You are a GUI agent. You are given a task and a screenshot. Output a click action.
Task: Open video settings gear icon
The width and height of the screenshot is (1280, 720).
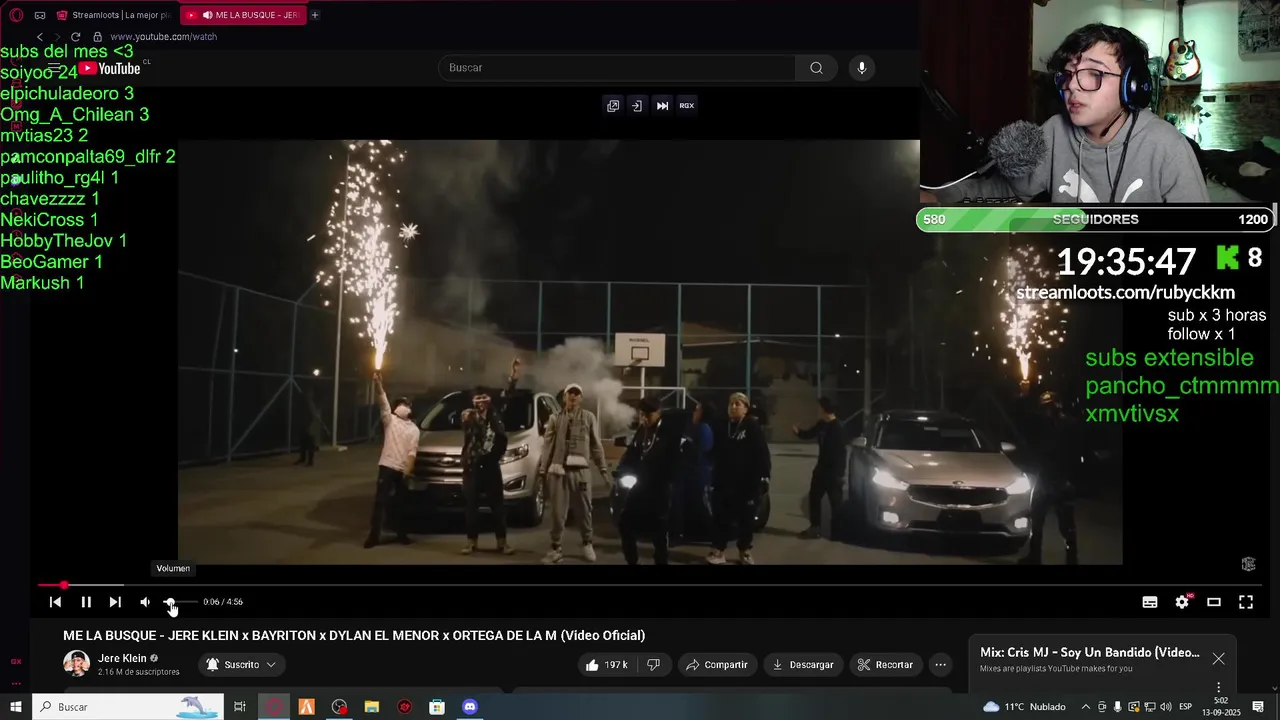1182,602
